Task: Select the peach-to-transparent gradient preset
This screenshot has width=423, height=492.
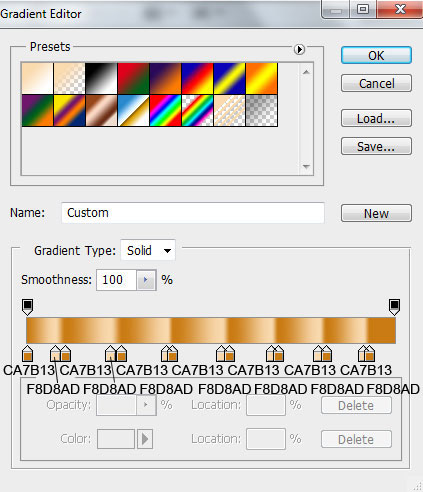Action: [69, 78]
